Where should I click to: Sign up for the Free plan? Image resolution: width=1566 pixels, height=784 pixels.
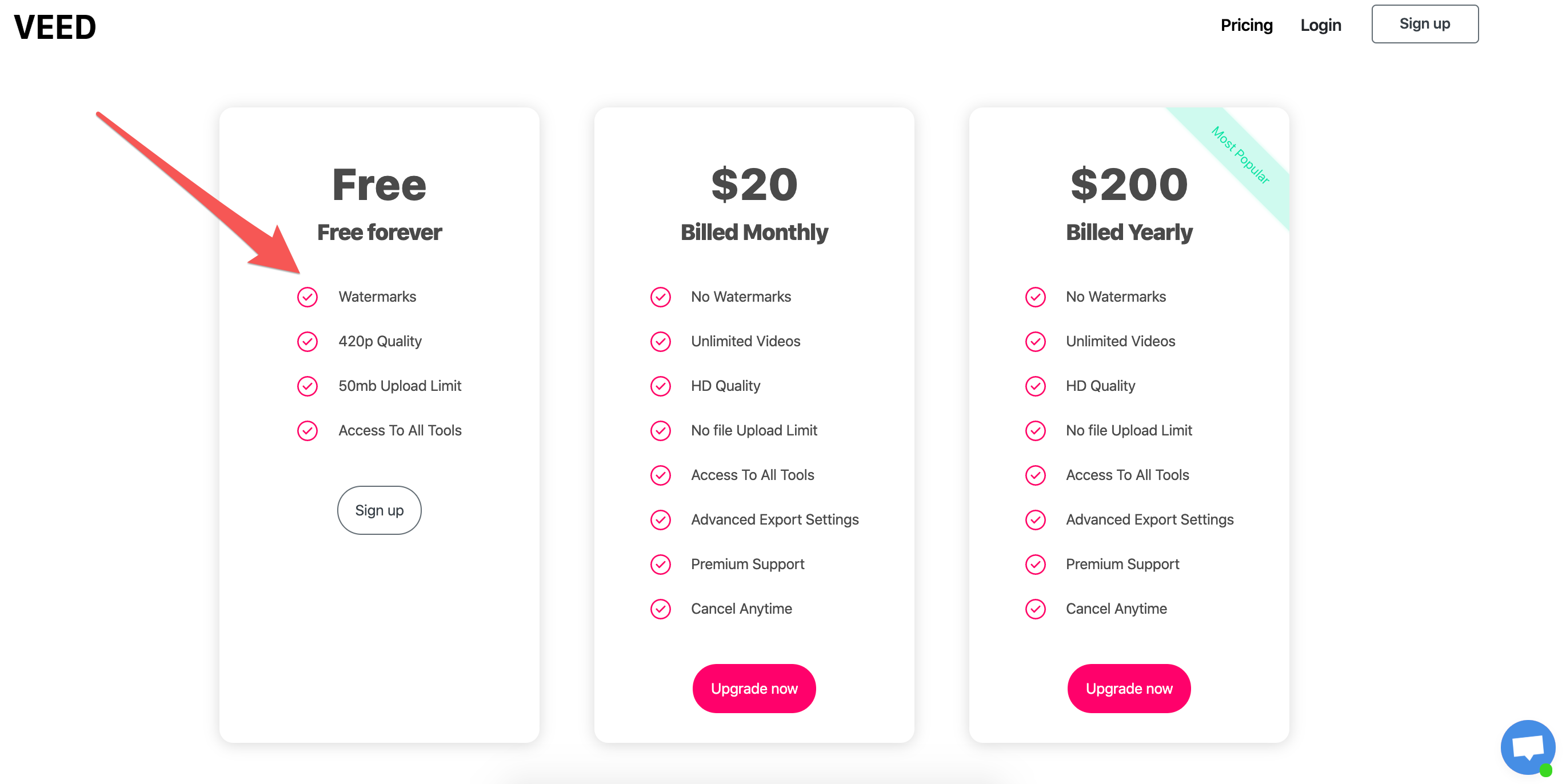point(379,510)
